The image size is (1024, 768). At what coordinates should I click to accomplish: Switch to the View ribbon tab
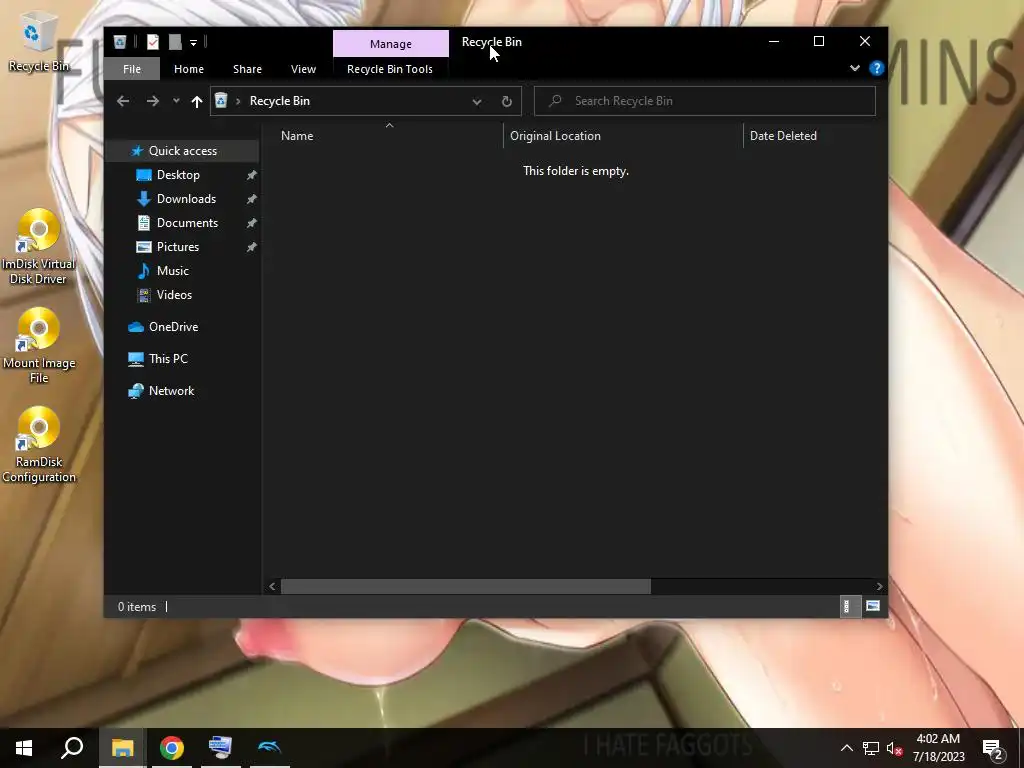tap(303, 69)
